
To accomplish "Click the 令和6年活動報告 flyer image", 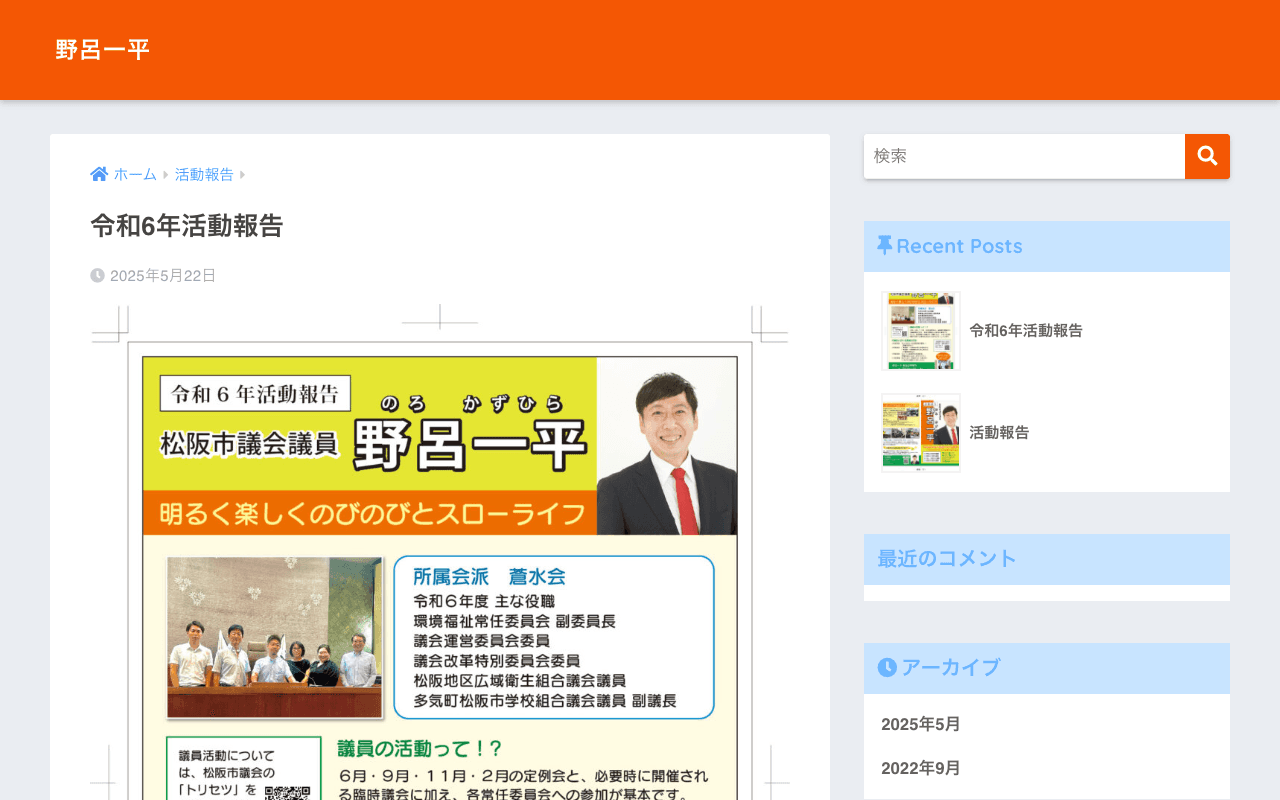I will (440, 552).
